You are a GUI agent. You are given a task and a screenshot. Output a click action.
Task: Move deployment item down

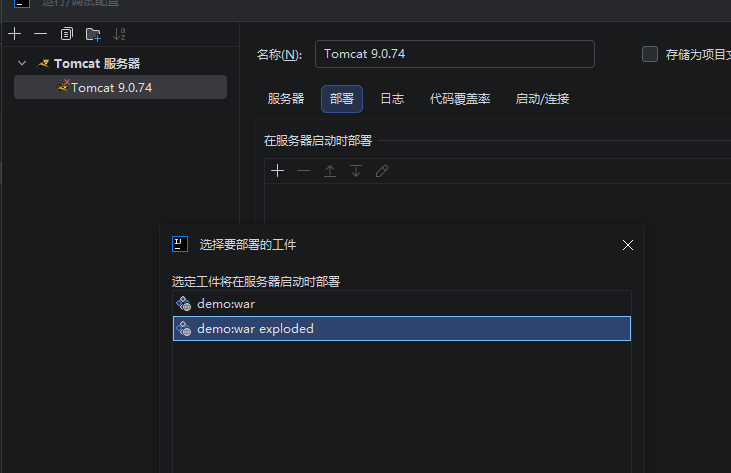(356, 171)
